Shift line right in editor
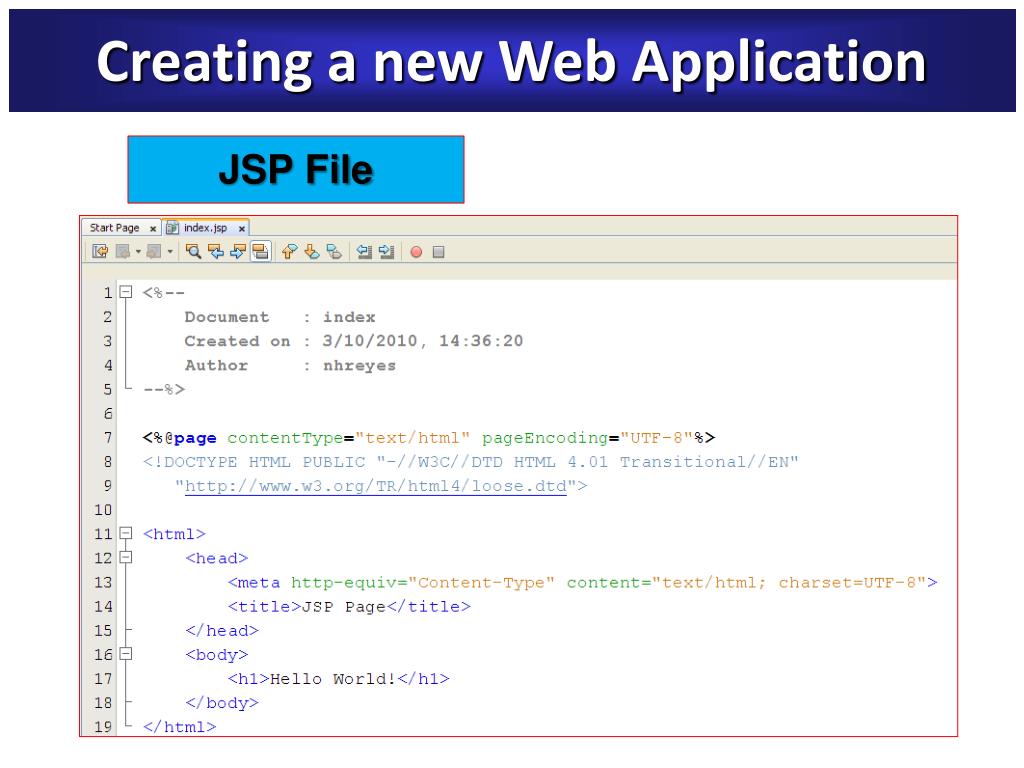This screenshot has height=768, width=1024. pos(386,252)
